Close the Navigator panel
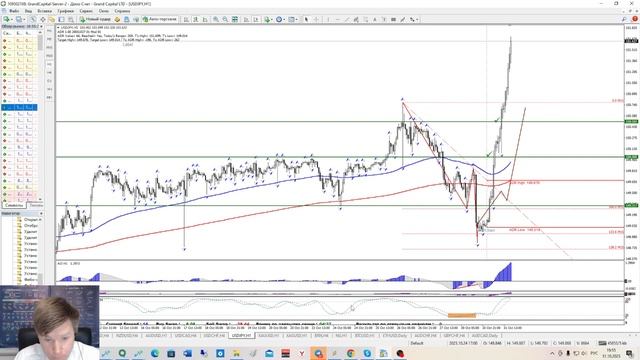Screen dimensions: 640x360 coord(41,213)
